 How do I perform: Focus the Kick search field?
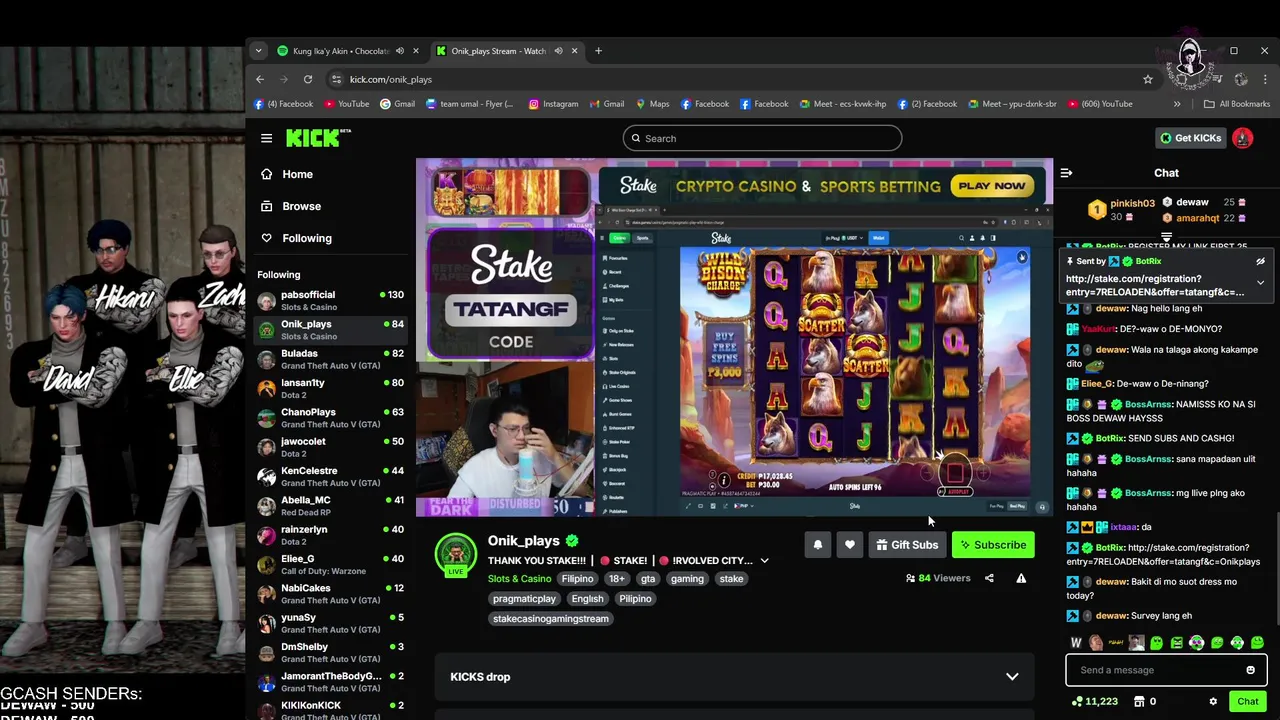click(762, 138)
